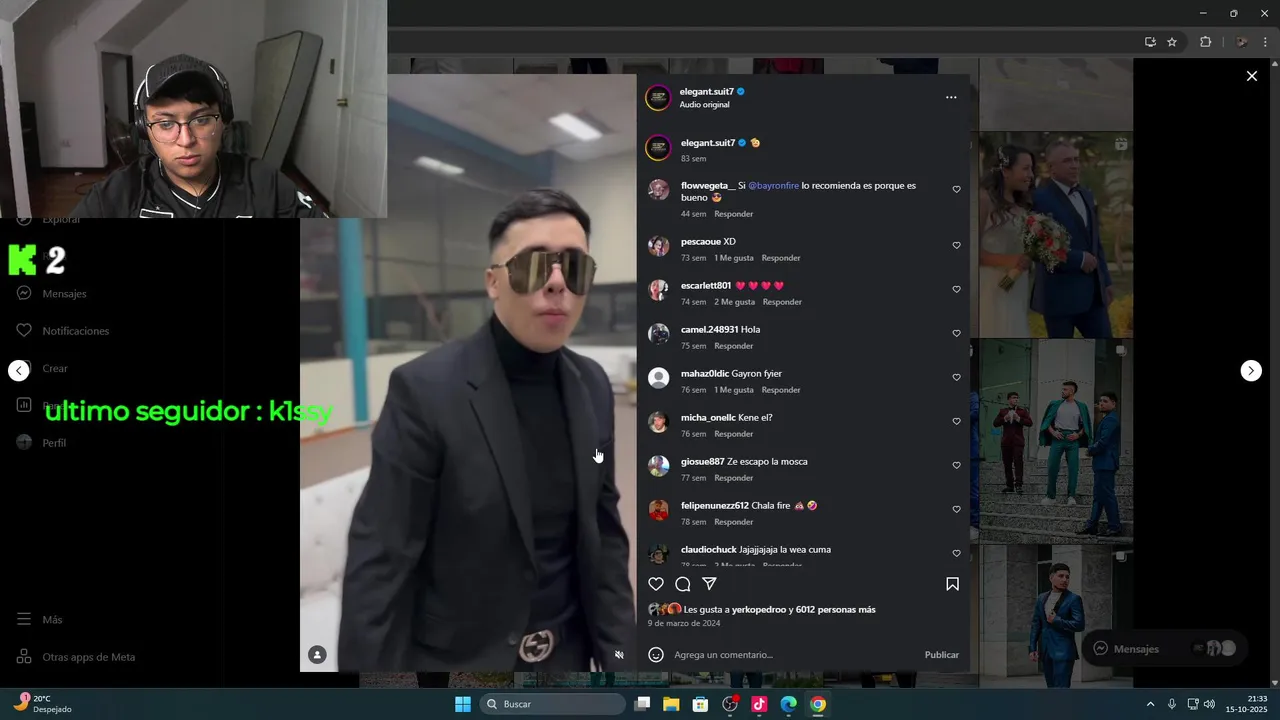View likes on escarlett801's comment
Image resolution: width=1280 pixels, height=720 pixels.
(x=735, y=302)
